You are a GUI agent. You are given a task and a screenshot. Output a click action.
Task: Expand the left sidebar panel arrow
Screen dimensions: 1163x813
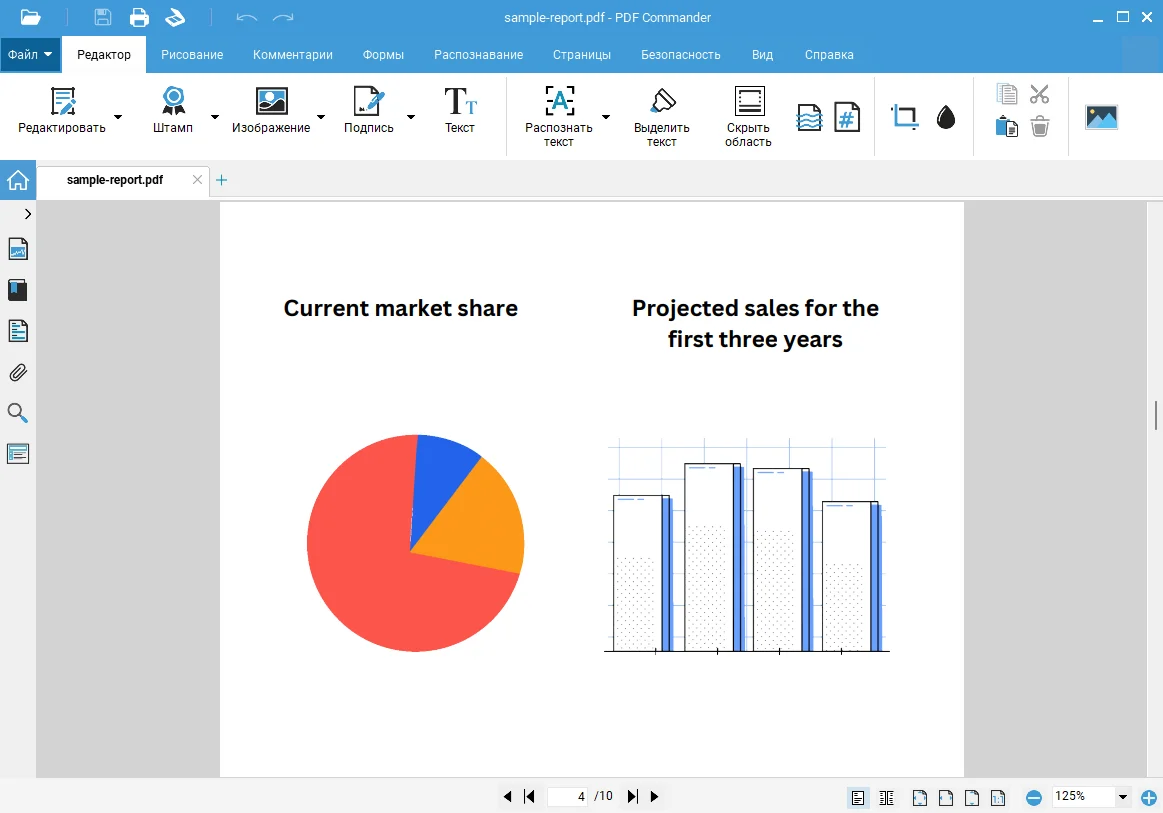pos(27,214)
